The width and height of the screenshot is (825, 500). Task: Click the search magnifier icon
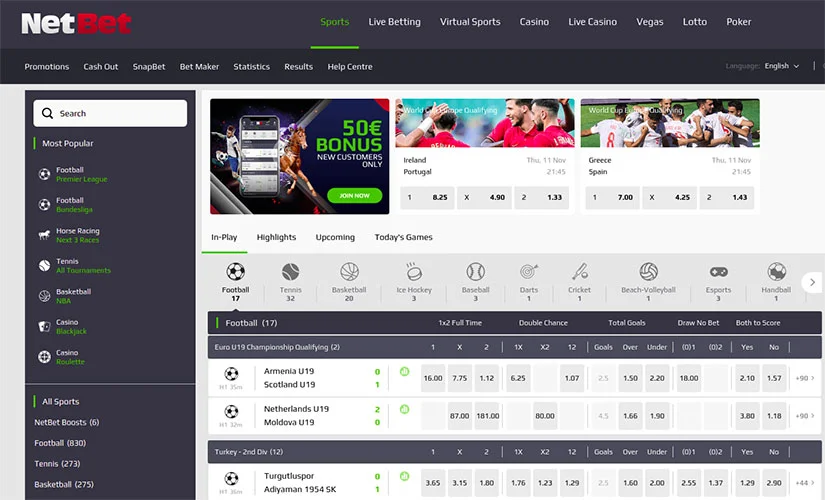(x=47, y=113)
